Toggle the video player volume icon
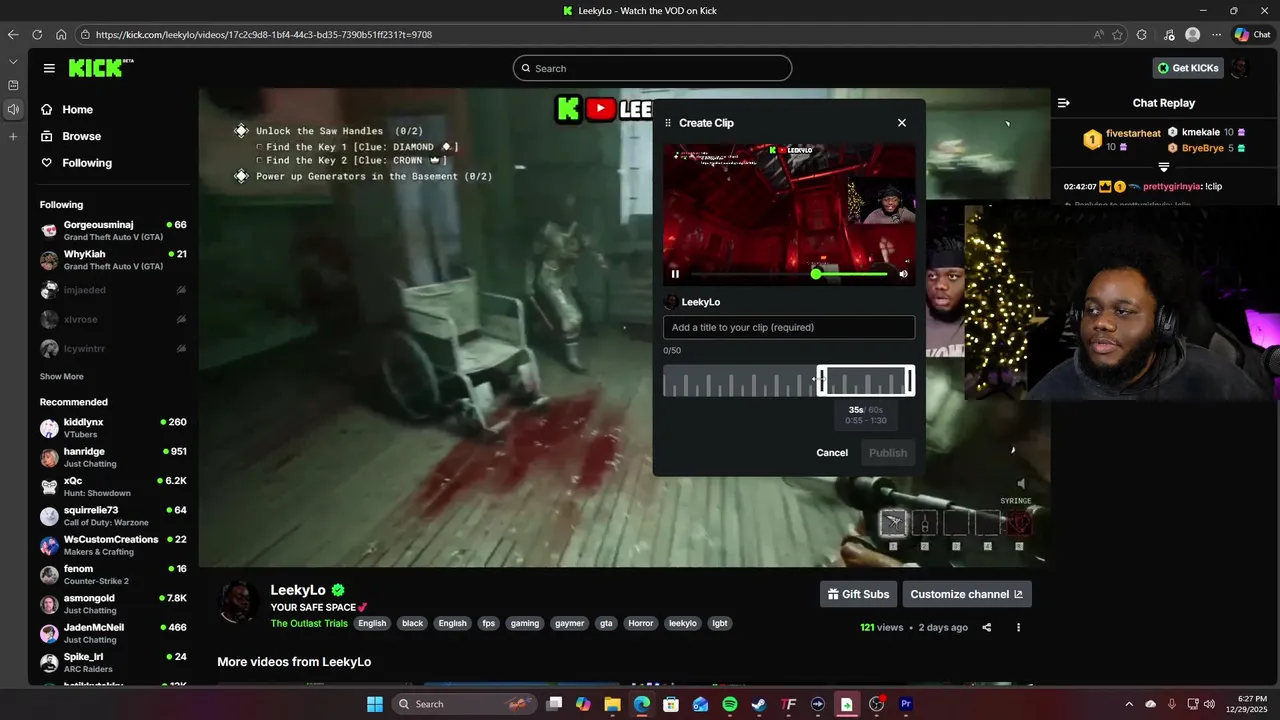 click(x=1021, y=484)
